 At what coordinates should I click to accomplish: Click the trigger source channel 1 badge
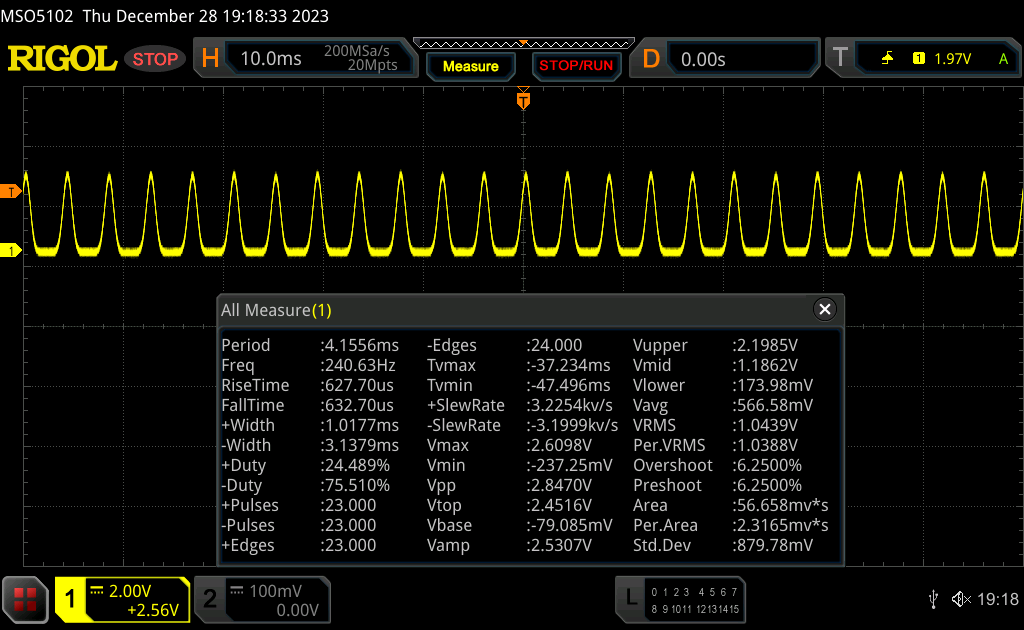pyautogui.click(x=919, y=59)
